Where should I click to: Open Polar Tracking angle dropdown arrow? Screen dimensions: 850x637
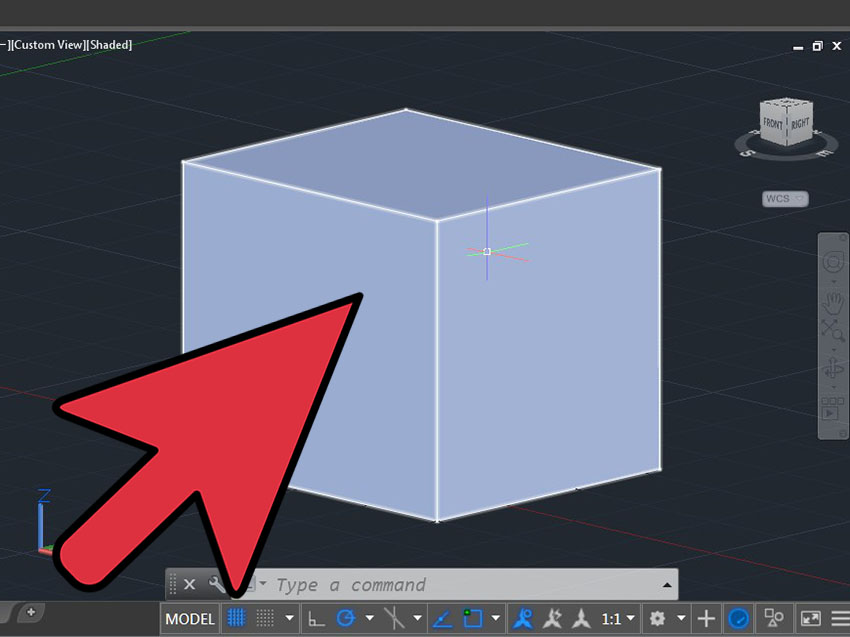370,618
